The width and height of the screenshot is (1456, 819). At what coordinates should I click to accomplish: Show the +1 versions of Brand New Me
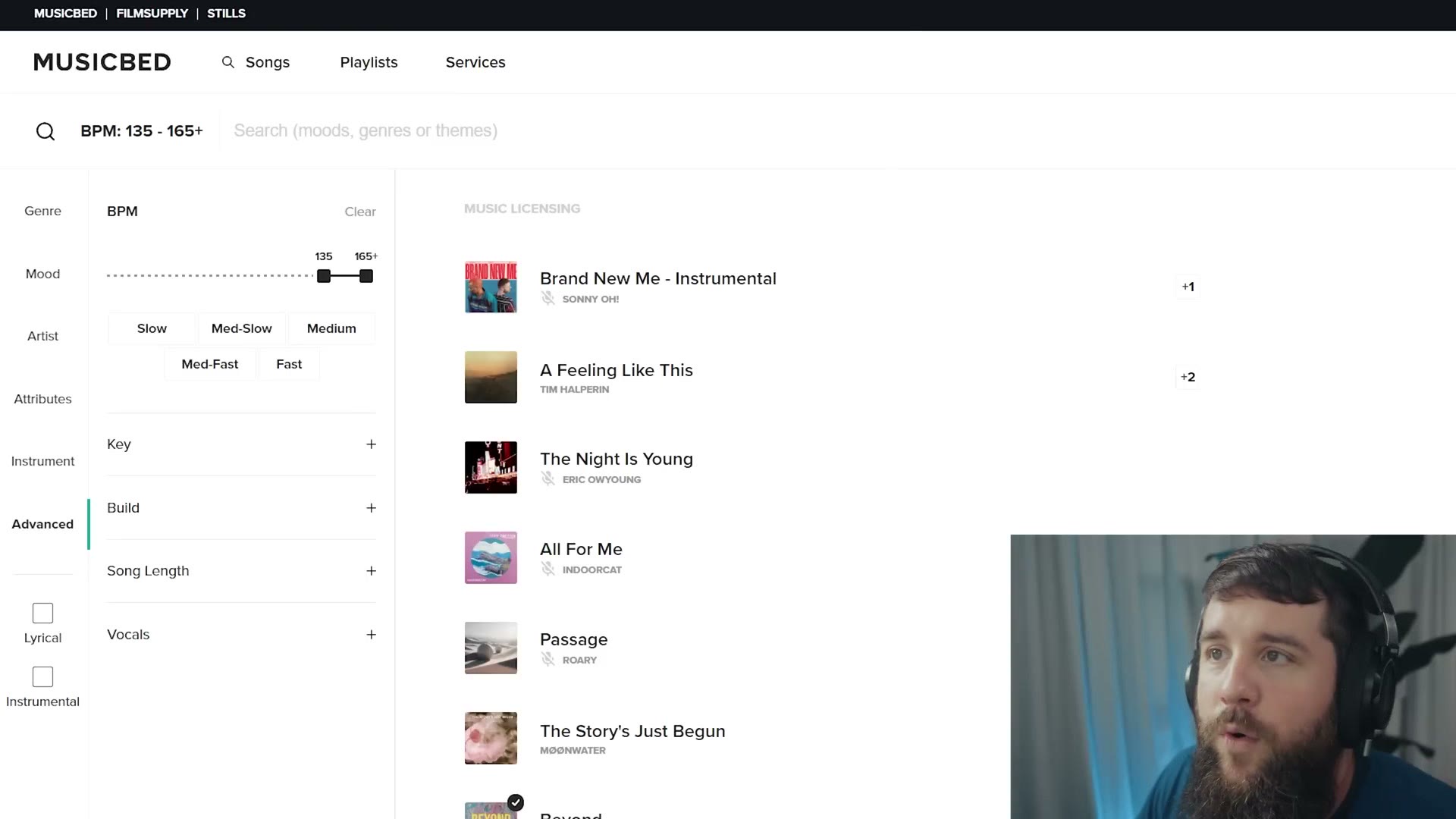click(1188, 287)
